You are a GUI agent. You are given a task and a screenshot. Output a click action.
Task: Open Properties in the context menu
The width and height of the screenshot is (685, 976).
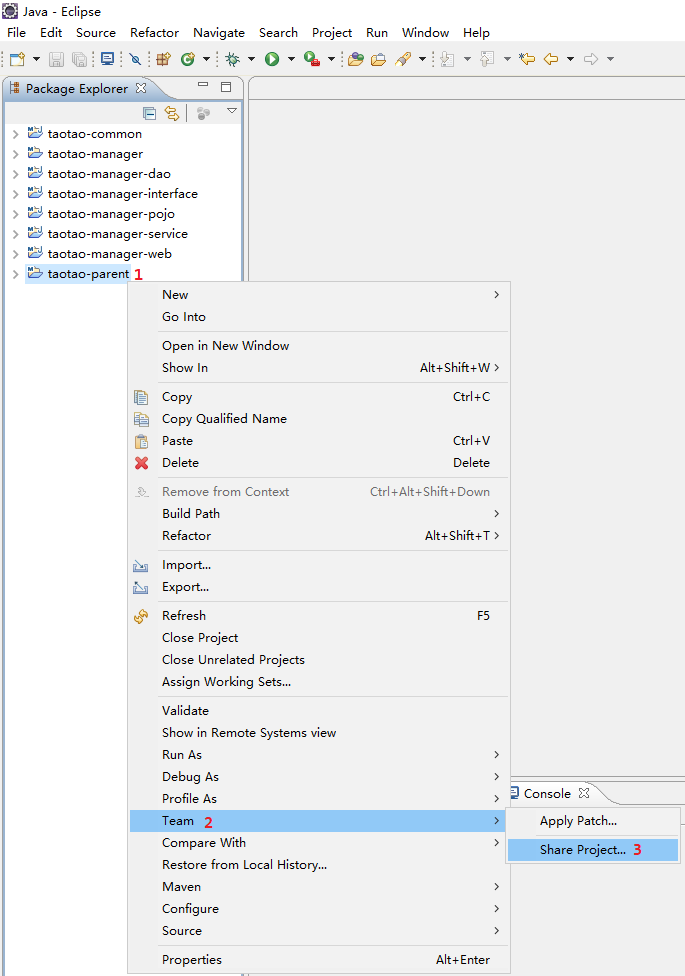click(x=318, y=960)
